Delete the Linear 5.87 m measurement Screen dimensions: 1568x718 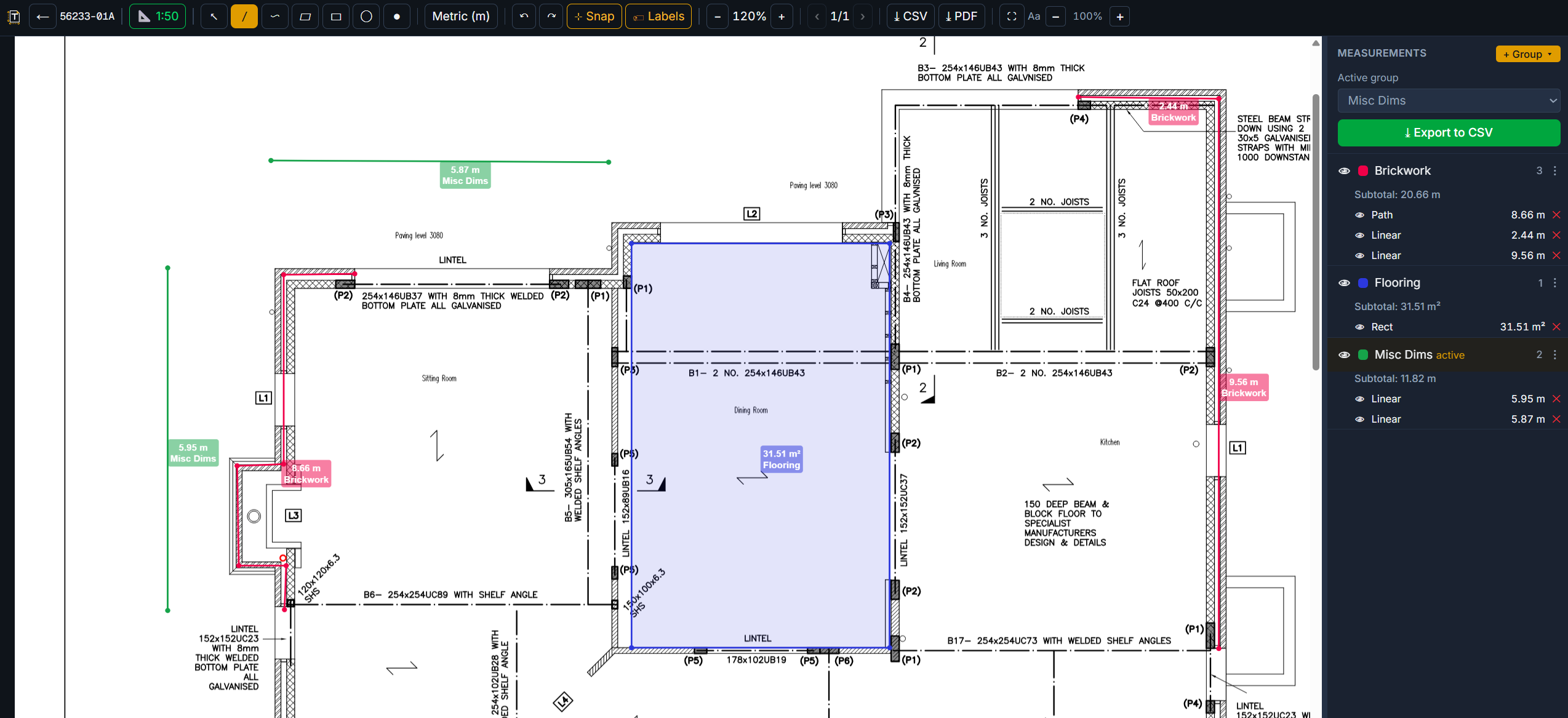pos(1556,420)
